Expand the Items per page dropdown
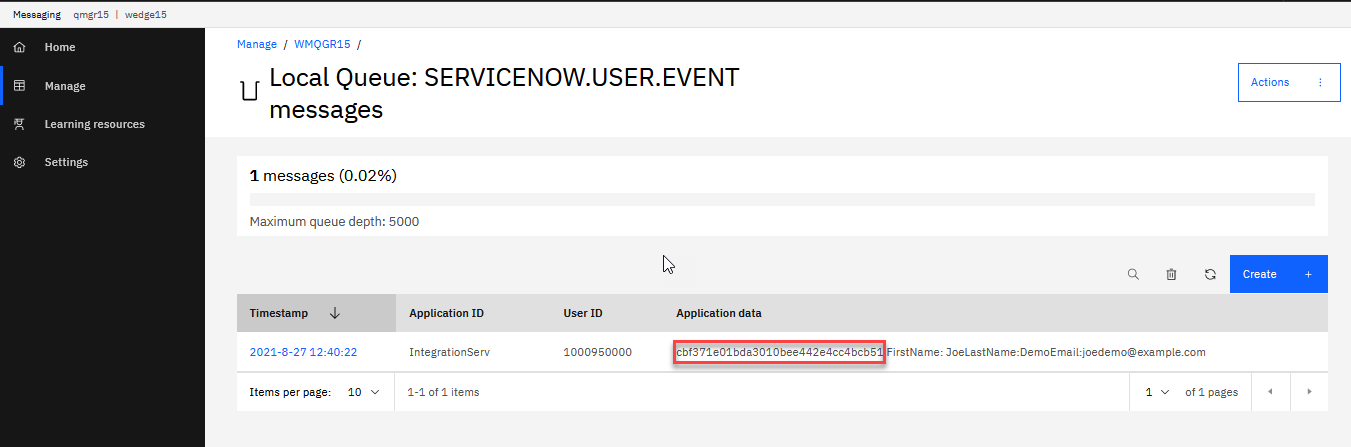This screenshot has width=1351, height=447. (364, 392)
